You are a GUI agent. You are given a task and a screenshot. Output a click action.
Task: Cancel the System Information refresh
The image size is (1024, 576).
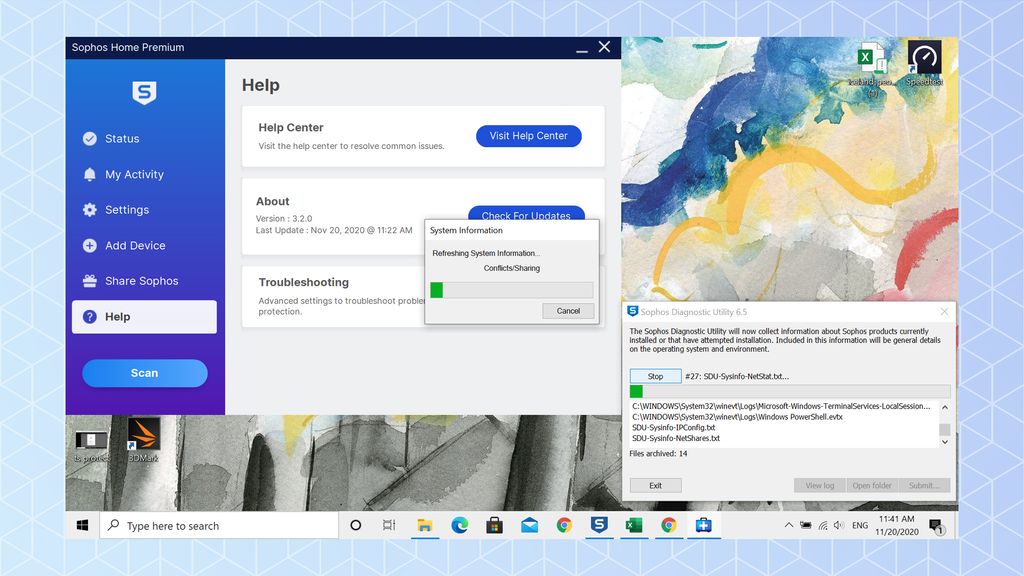(568, 311)
